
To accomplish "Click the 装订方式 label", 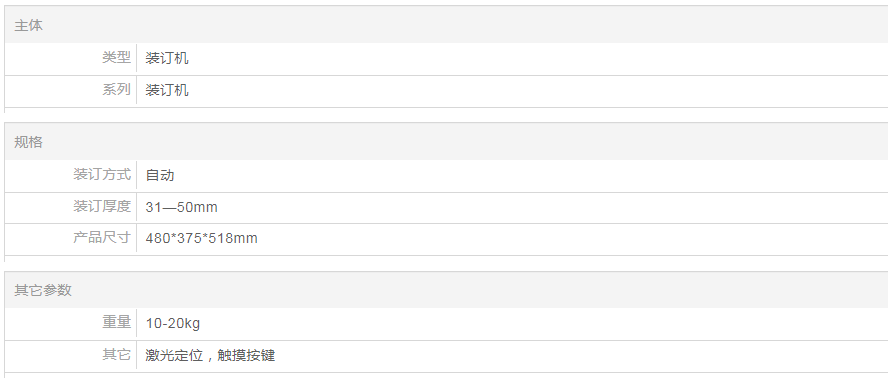I will tap(102, 175).
